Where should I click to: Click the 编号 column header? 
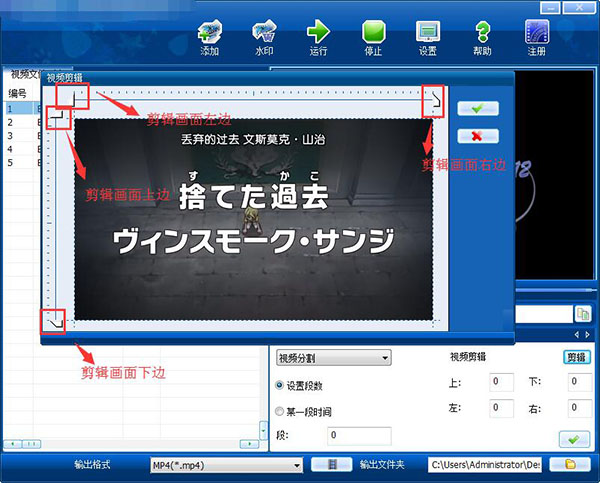pyautogui.click(x=18, y=93)
